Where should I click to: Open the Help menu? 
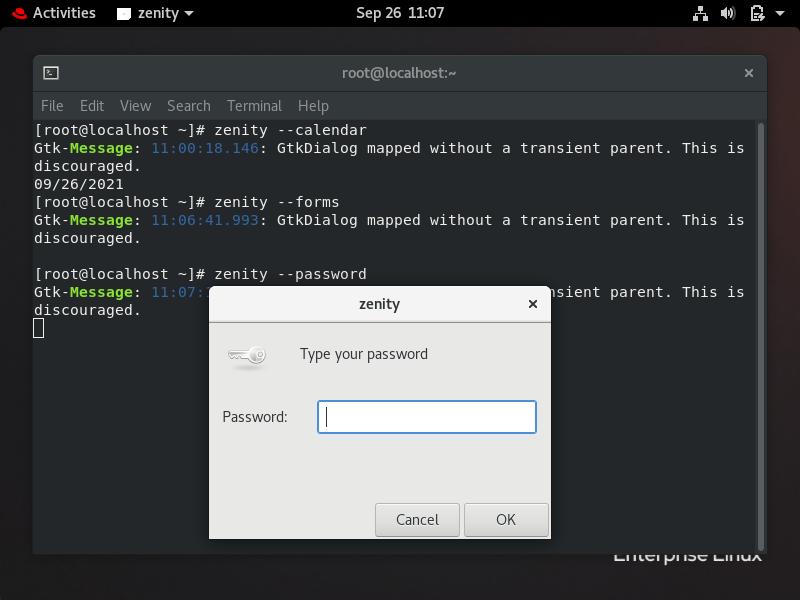point(313,105)
